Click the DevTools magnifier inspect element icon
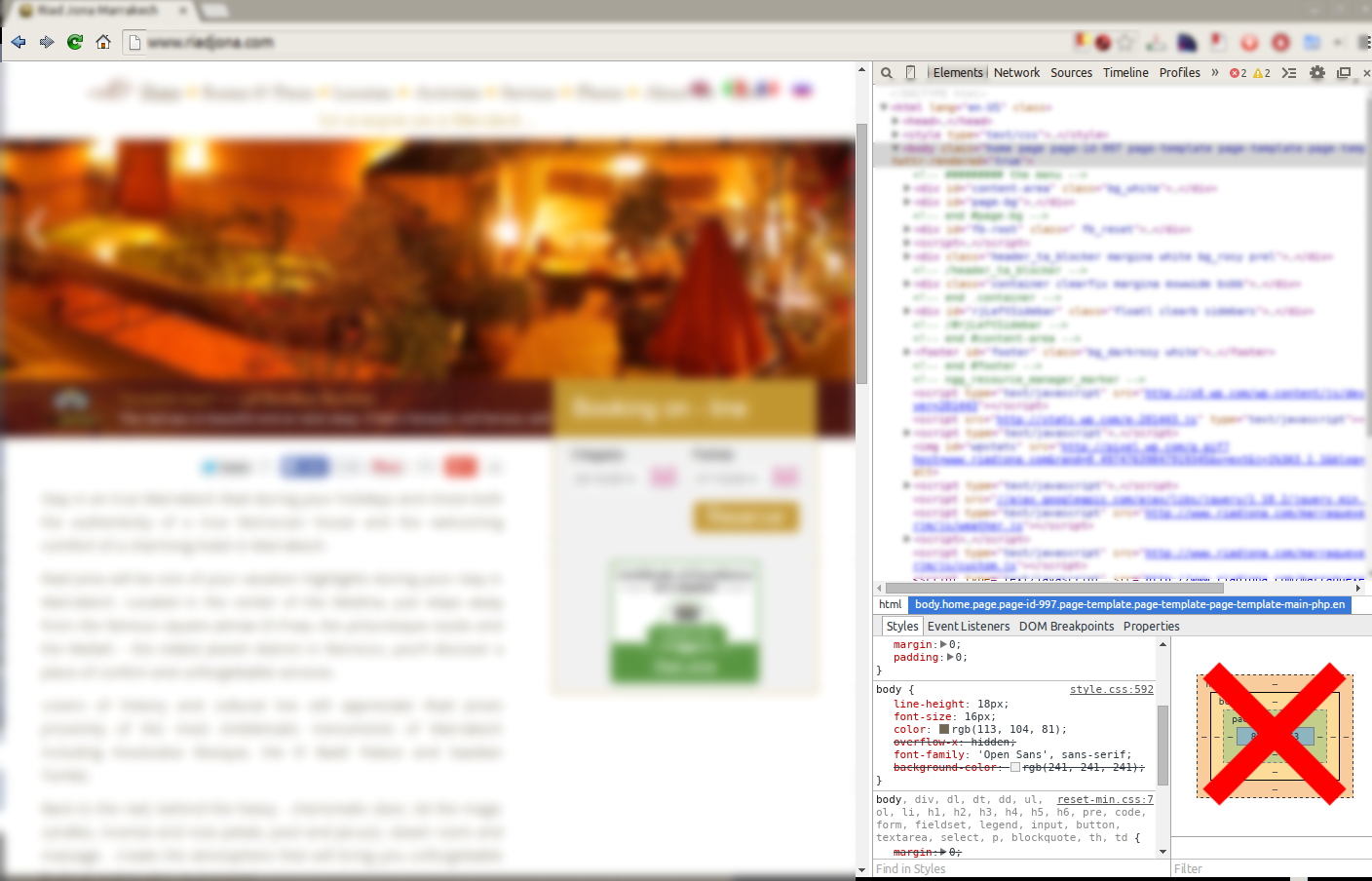This screenshot has height=881, width=1372. coord(887,73)
